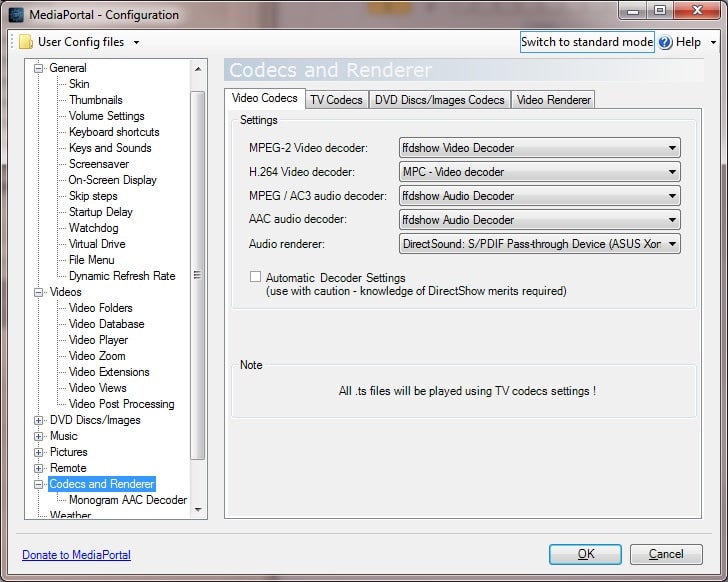Open the AAC audio decoder dropdown

click(x=540, y=220)
